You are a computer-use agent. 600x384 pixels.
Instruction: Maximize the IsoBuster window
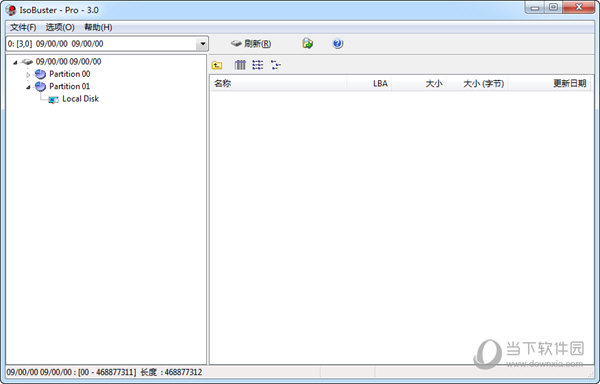(x=553, y=7)
